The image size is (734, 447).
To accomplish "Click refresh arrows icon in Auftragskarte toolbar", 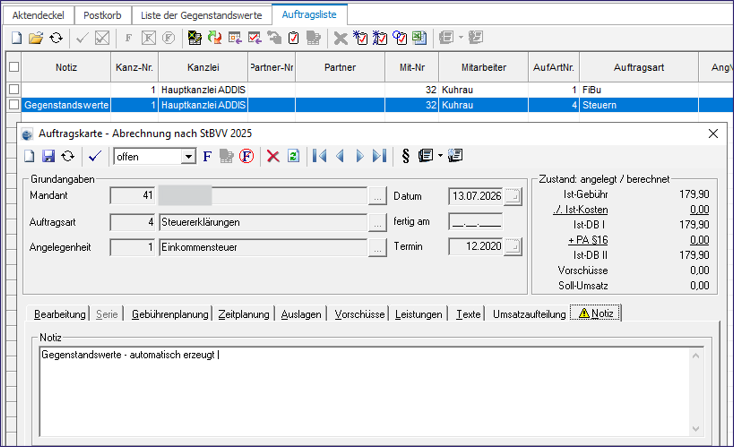I will [x=68, y=156].
